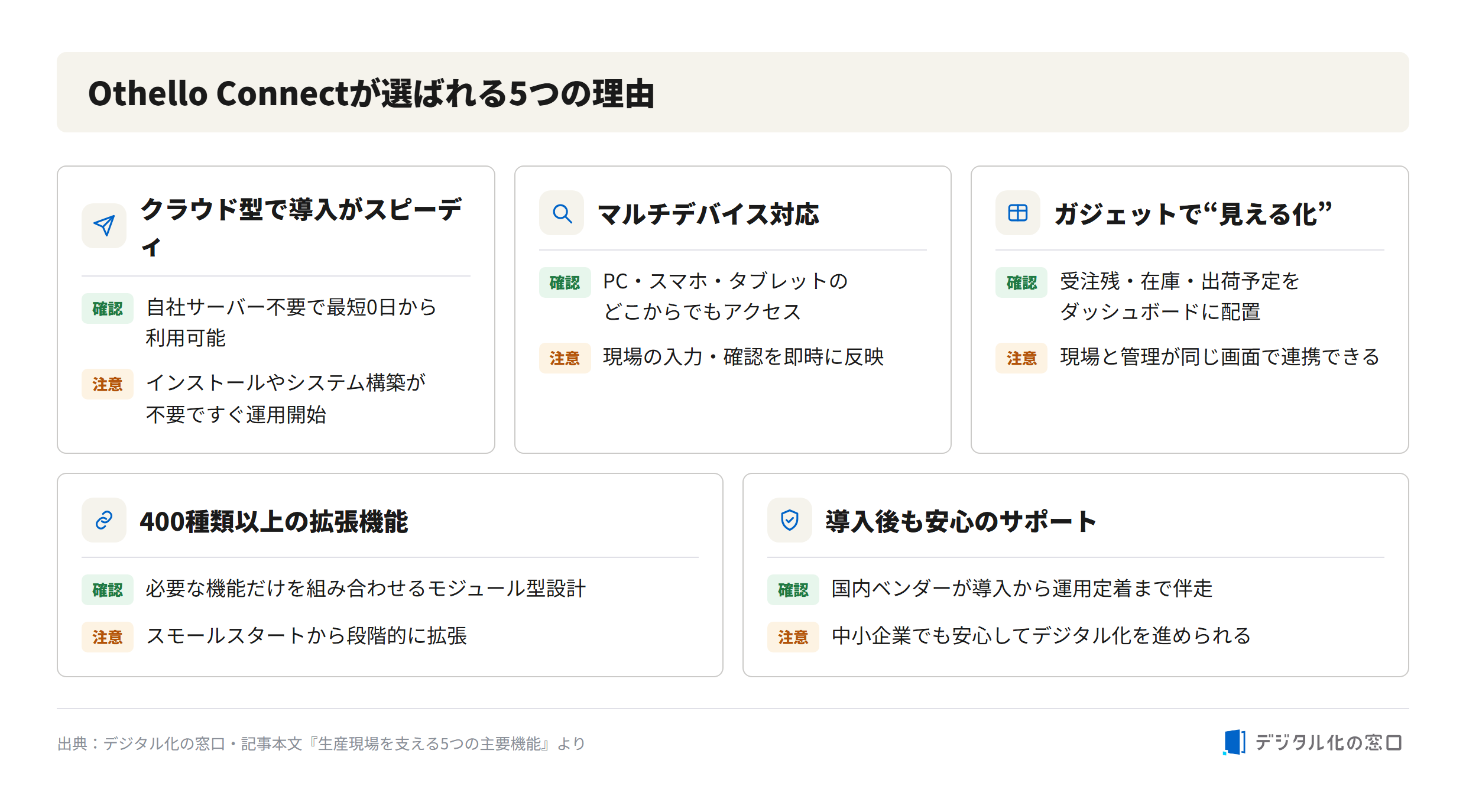Screen dimensions: 1466x812
Task: Click the 確認 badge next to PC・スマホ・タブレットの
Action: pyautogui.click(x=565, y=282)
